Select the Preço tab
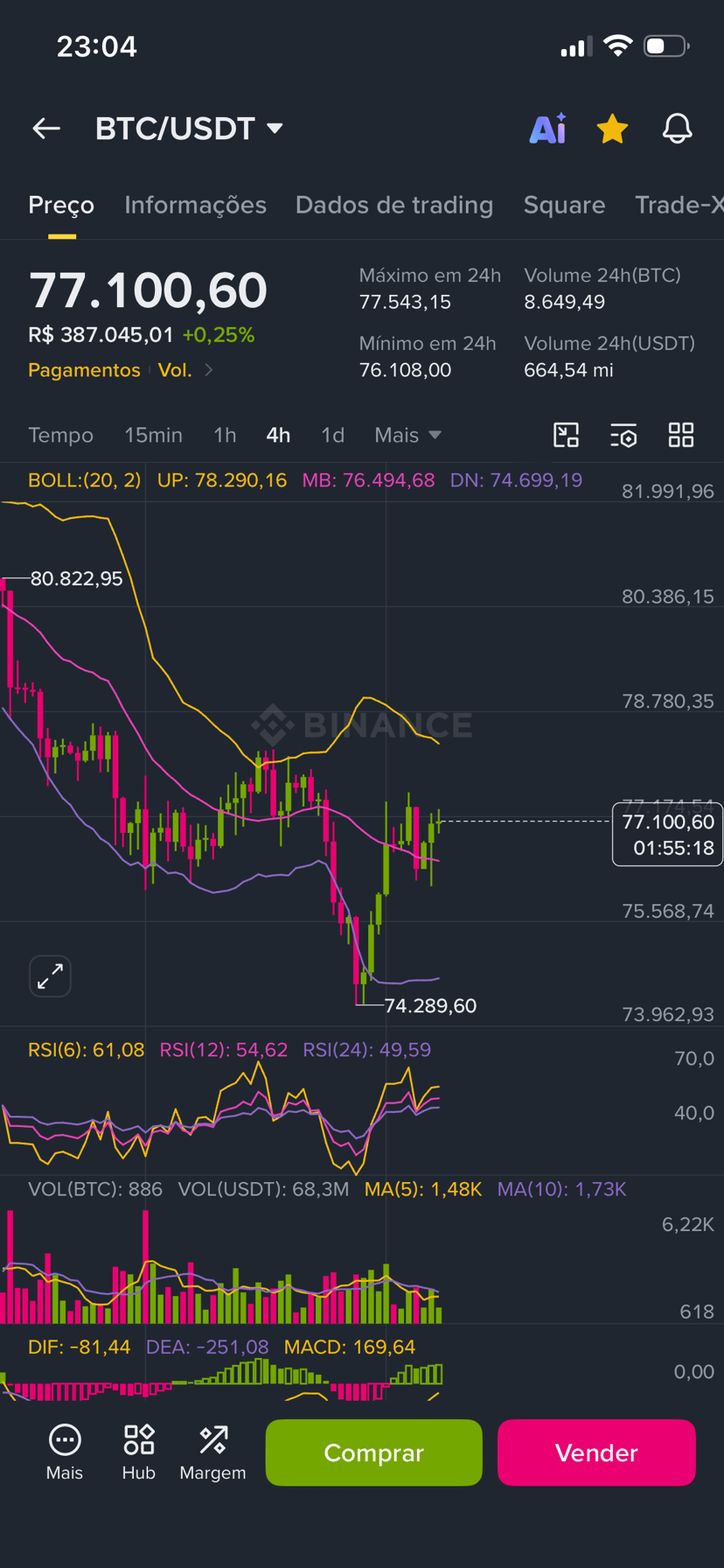The image size is (724, 1568). [61, 205]
